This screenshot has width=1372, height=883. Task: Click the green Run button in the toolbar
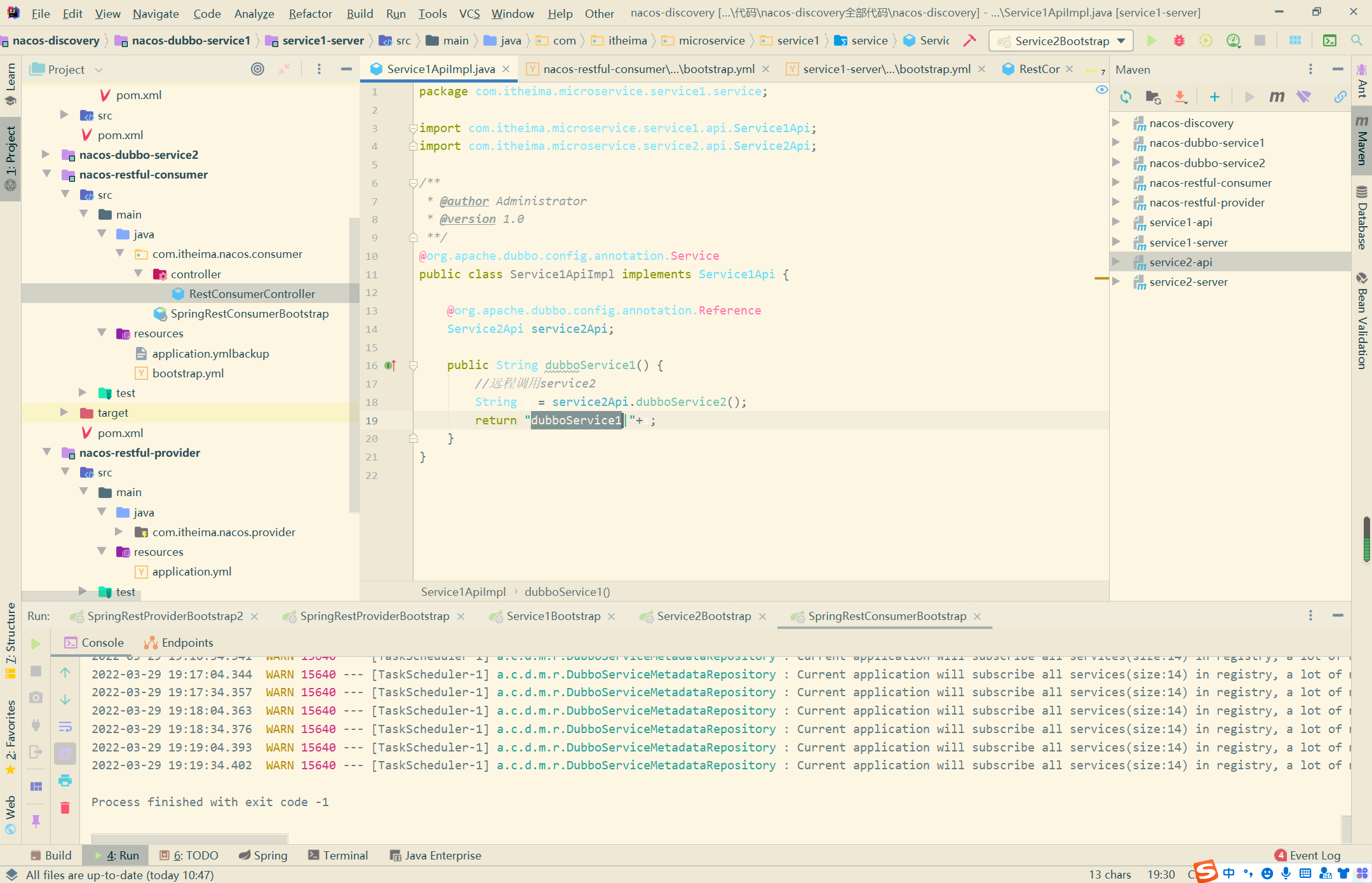coord(1151,41)
